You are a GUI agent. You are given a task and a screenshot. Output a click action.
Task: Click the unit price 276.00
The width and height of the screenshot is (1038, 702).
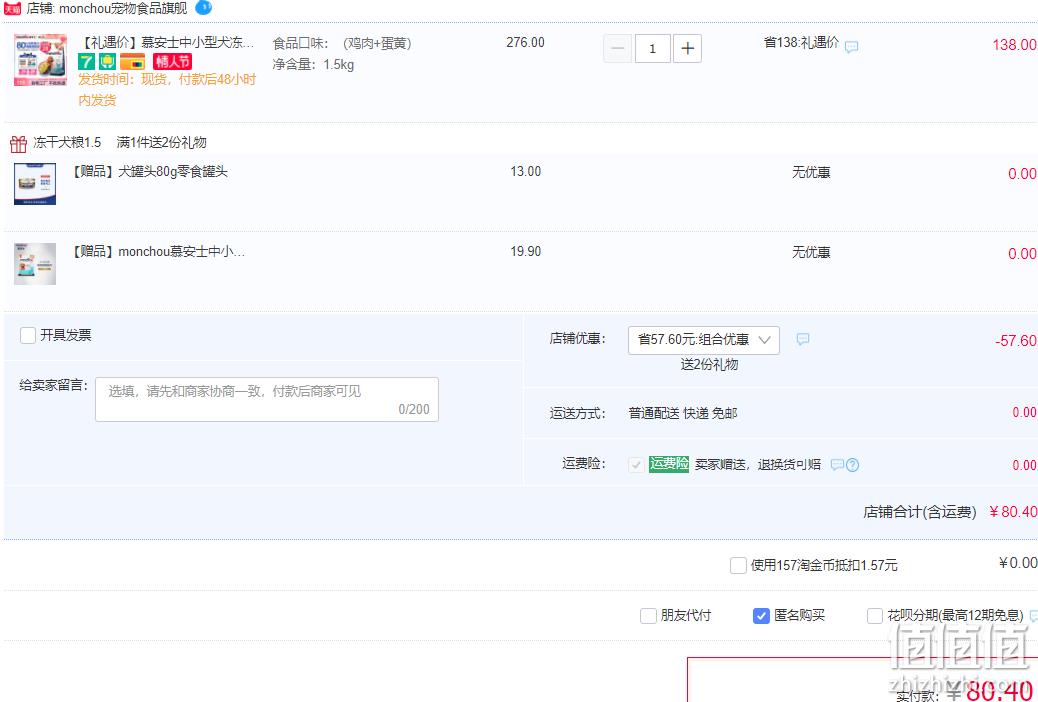pyautogui.click(x=526, y=42)
